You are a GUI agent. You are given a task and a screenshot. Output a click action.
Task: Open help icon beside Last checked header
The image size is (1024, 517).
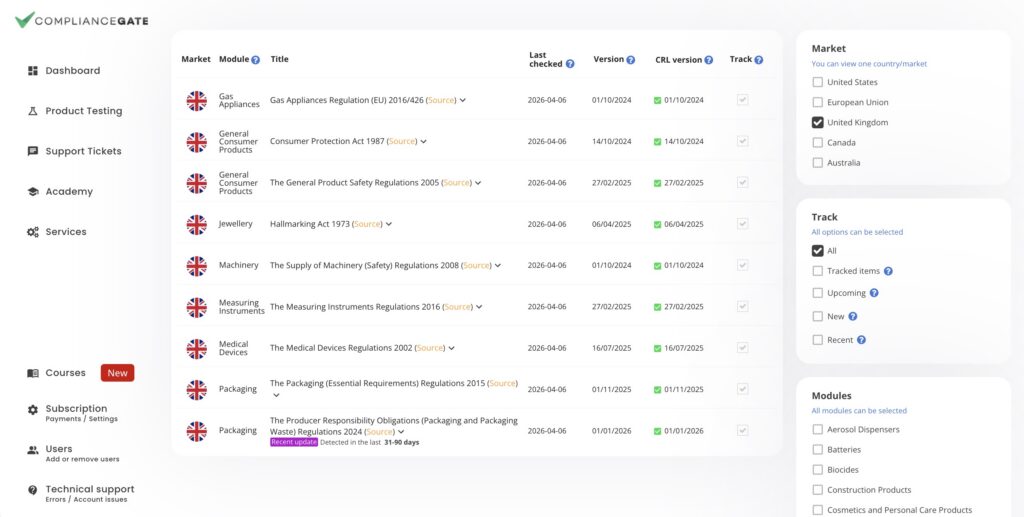(x=570, y=64)
